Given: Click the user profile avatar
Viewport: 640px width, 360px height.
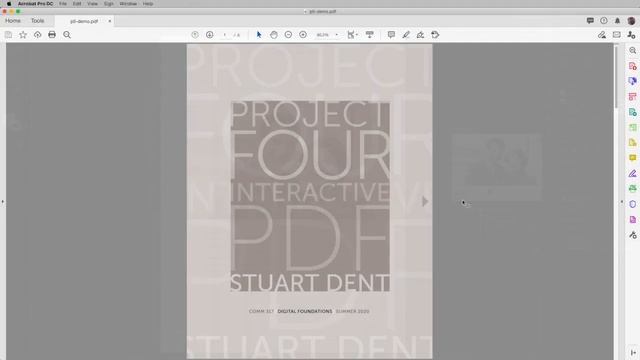Looking at the screenshot, I should click(x=631, y=20).
